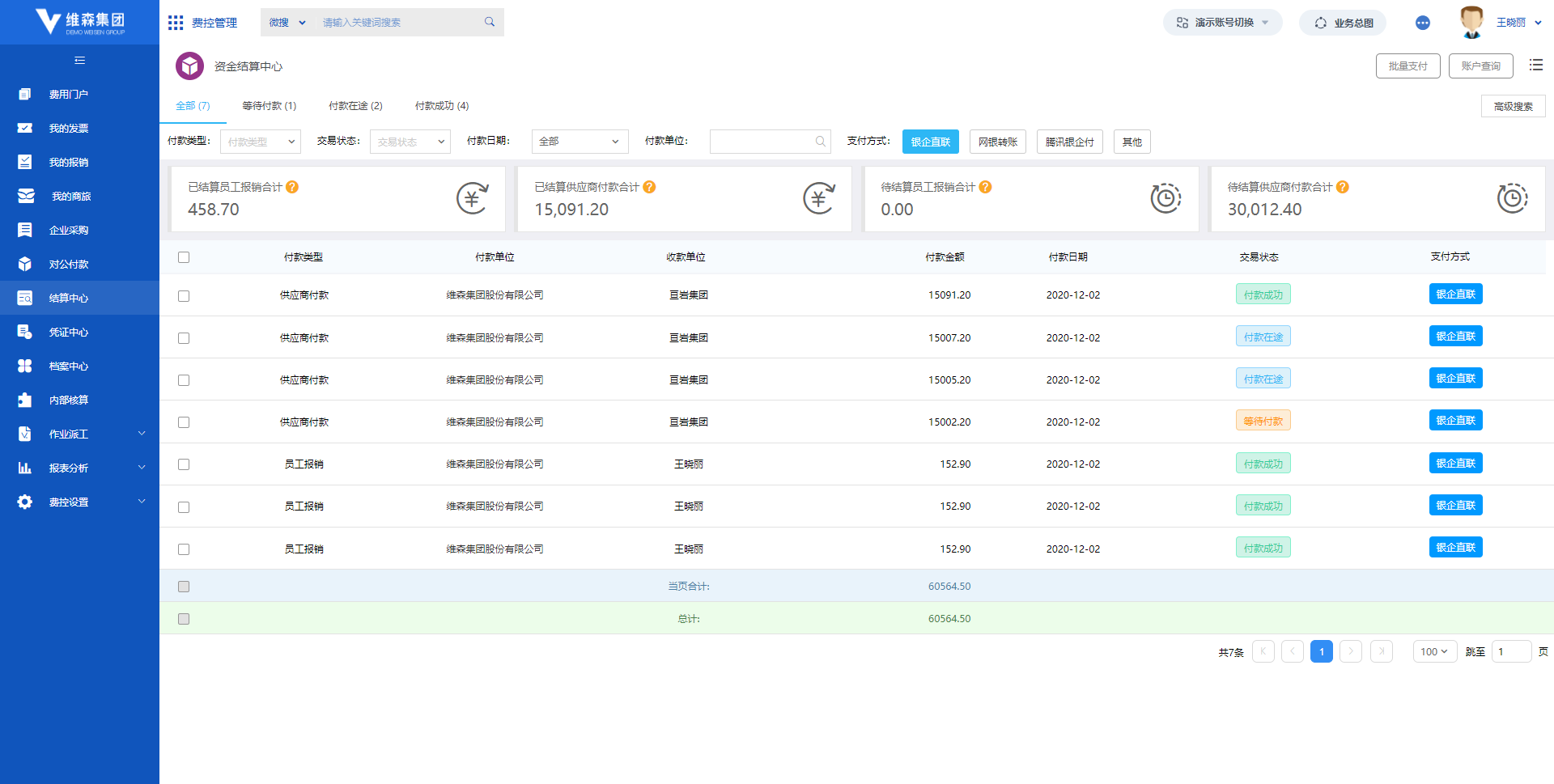1554x784 pixels.
Task: Open 凭证中心 in the sidebar
Action: (x=69, y=332)
